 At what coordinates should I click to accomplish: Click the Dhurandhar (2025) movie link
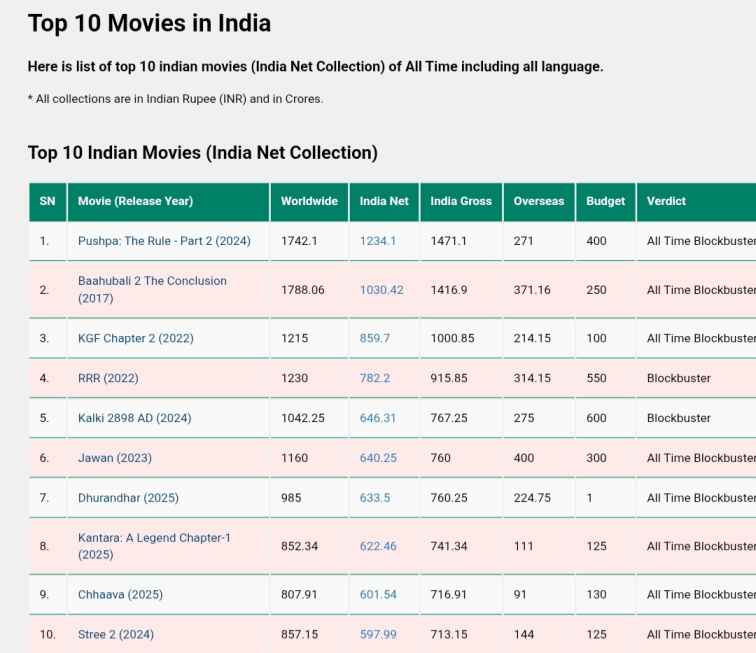tap(128, 498)
